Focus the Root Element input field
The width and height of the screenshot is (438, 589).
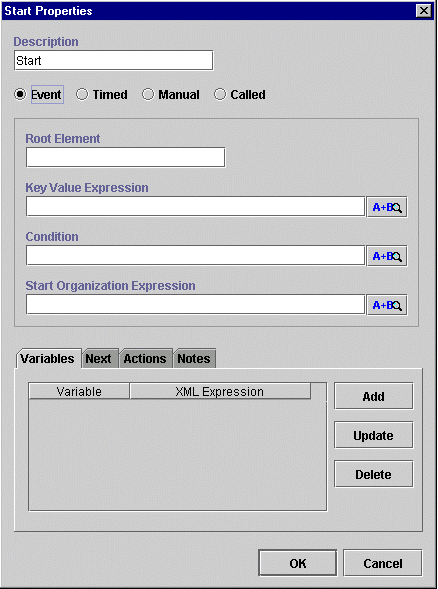125,157
